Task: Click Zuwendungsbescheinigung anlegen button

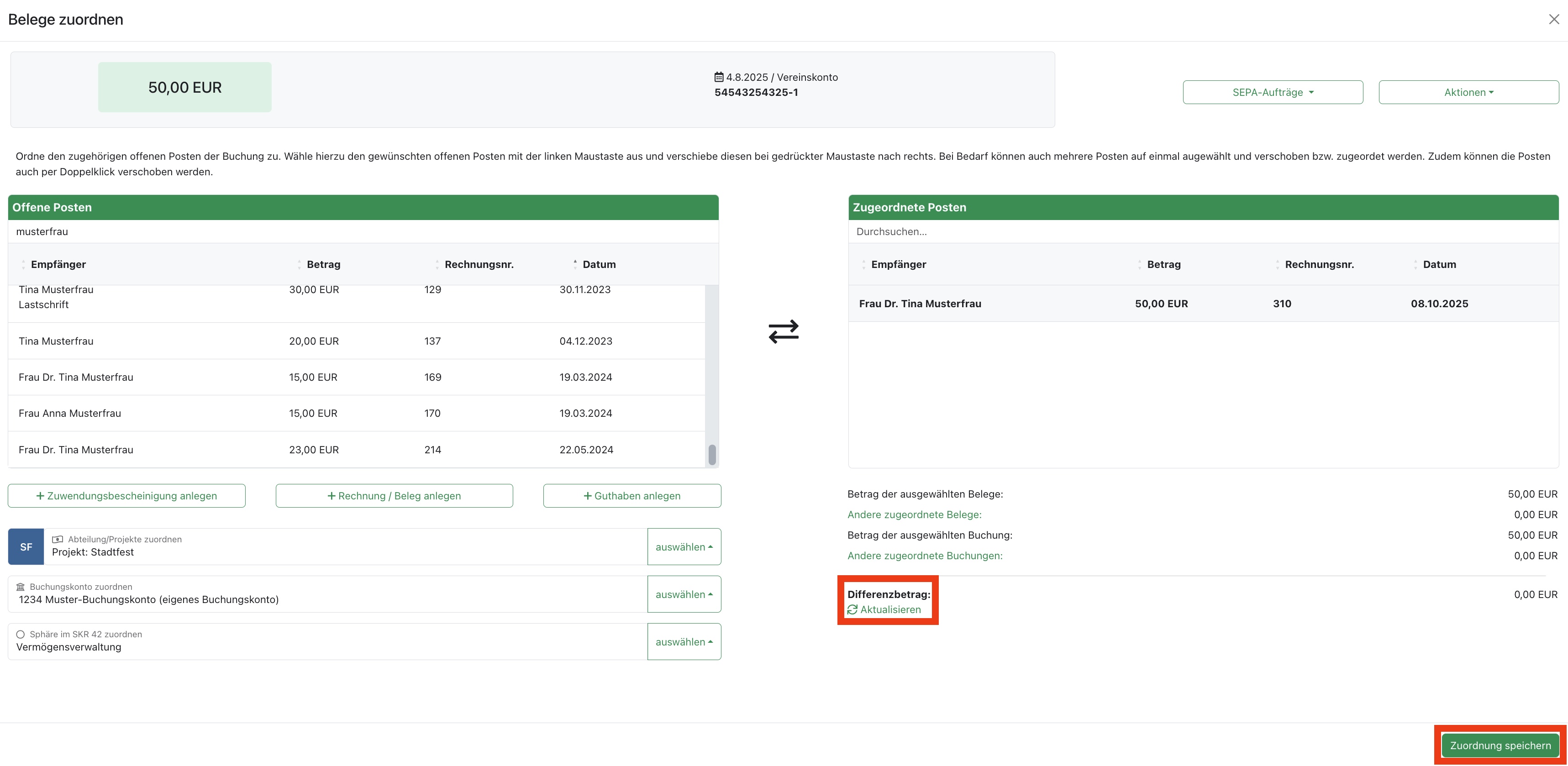Action: (126, 496)
